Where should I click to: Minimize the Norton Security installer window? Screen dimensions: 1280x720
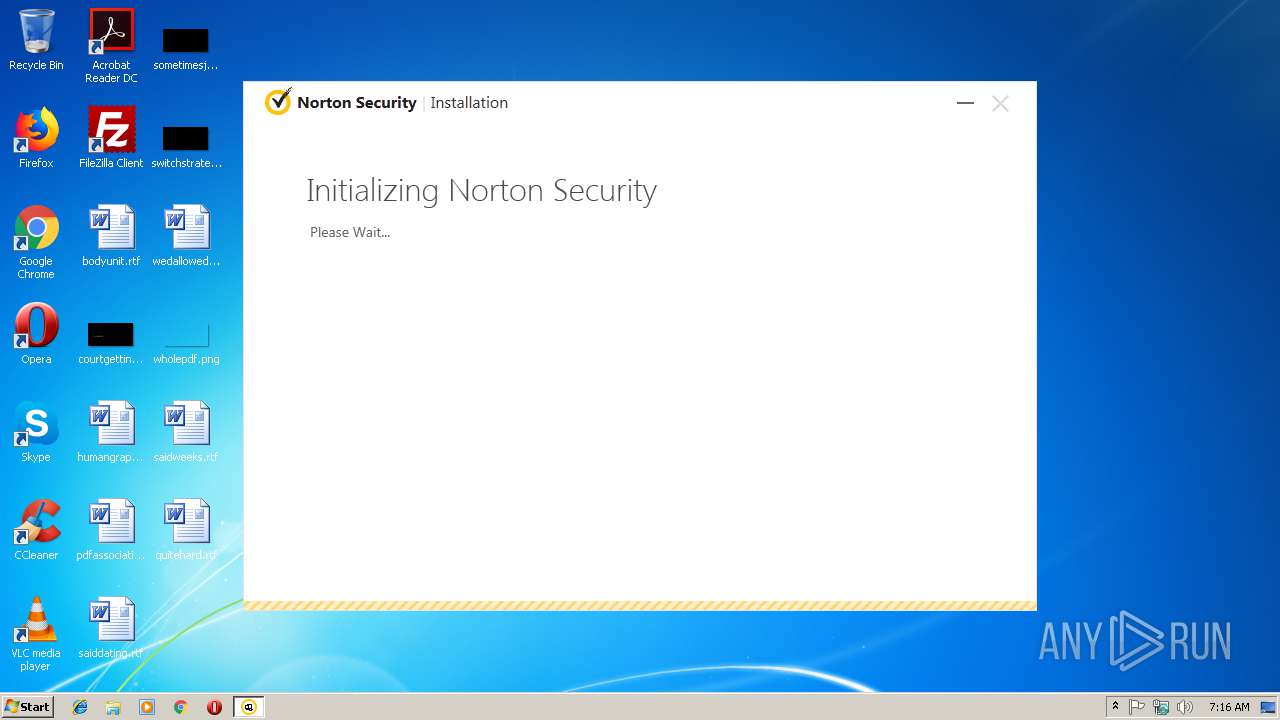pos(965,103)
